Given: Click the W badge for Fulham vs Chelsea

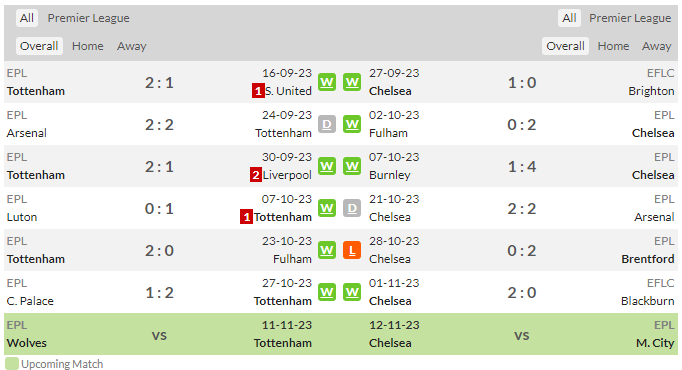Looking at the screenshot, I should 352,124.
